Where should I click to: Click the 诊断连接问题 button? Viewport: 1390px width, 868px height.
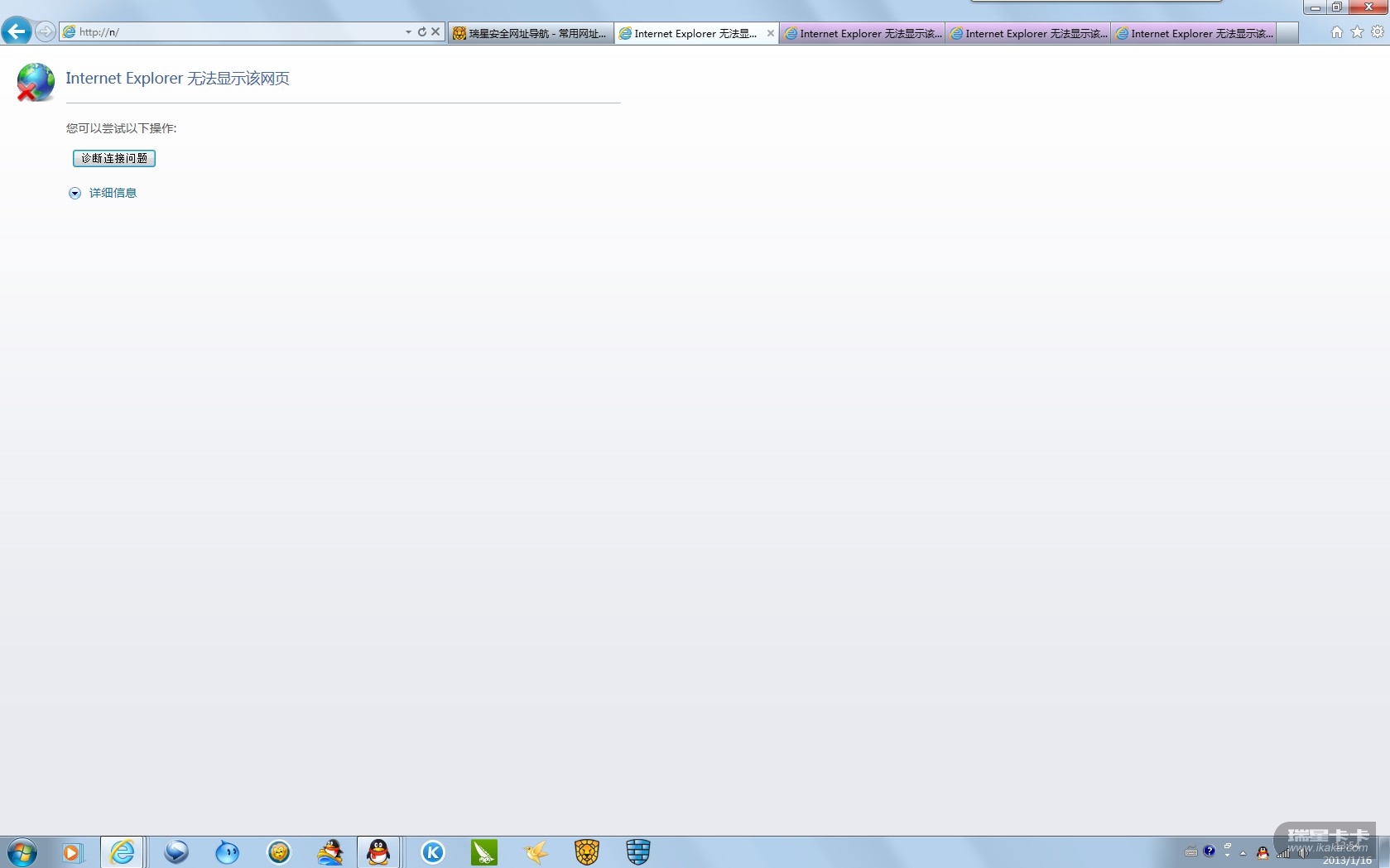point(114,158)
